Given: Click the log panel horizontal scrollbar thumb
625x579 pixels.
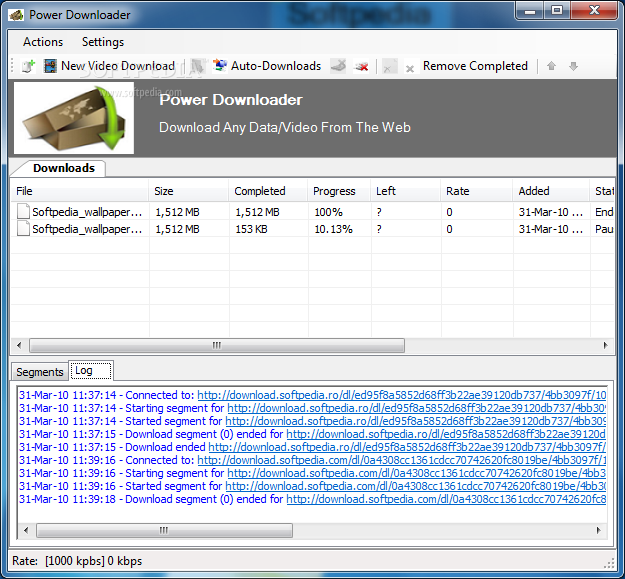Looking at the screenshot, I should click(x=164, y=530).
